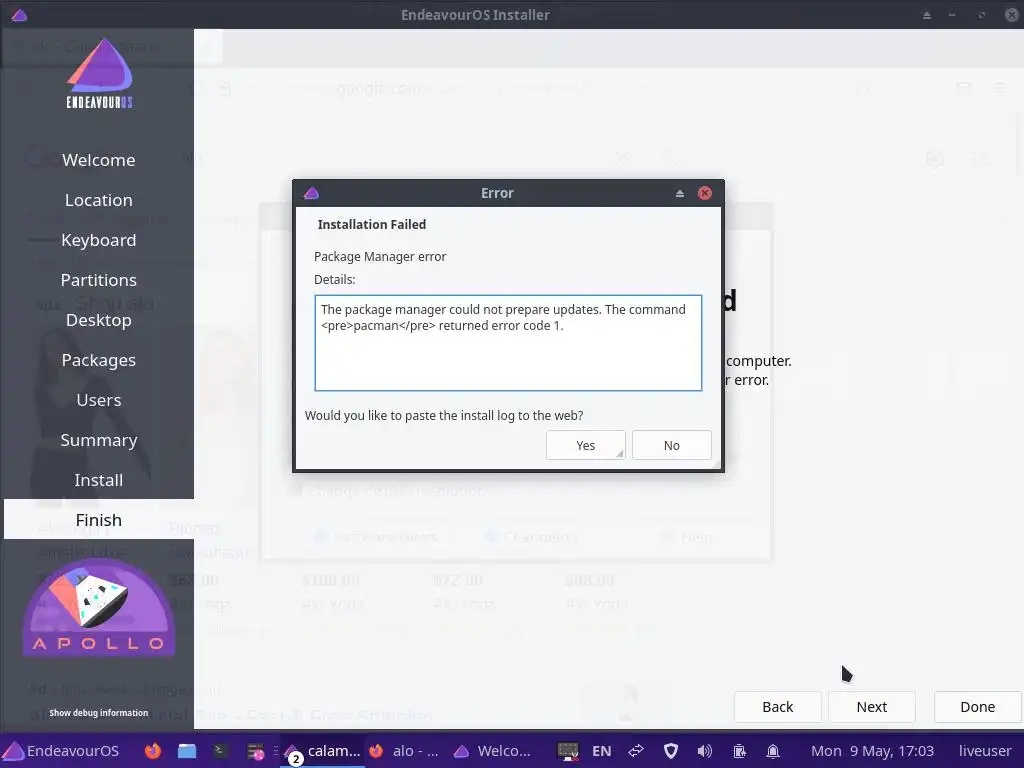Shade the installer window with up-arrow icon
1024x768 pixels.
[927, 15]
